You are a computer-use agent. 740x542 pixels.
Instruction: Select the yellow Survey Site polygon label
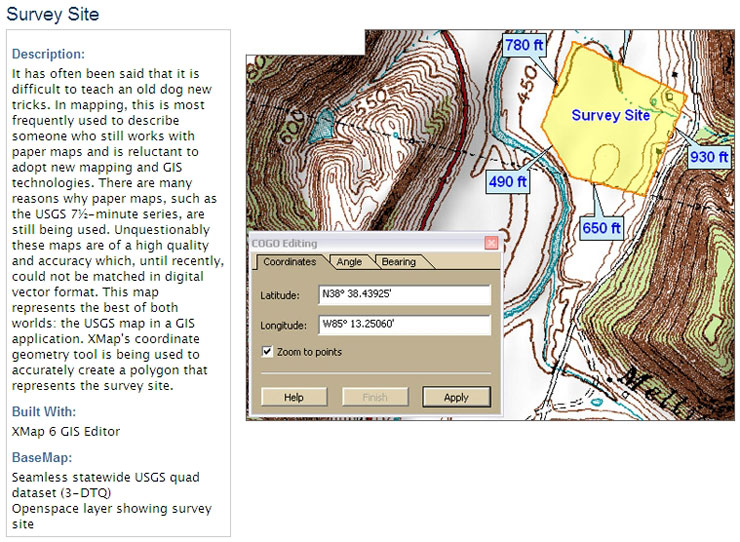click(x=611, y=115)
